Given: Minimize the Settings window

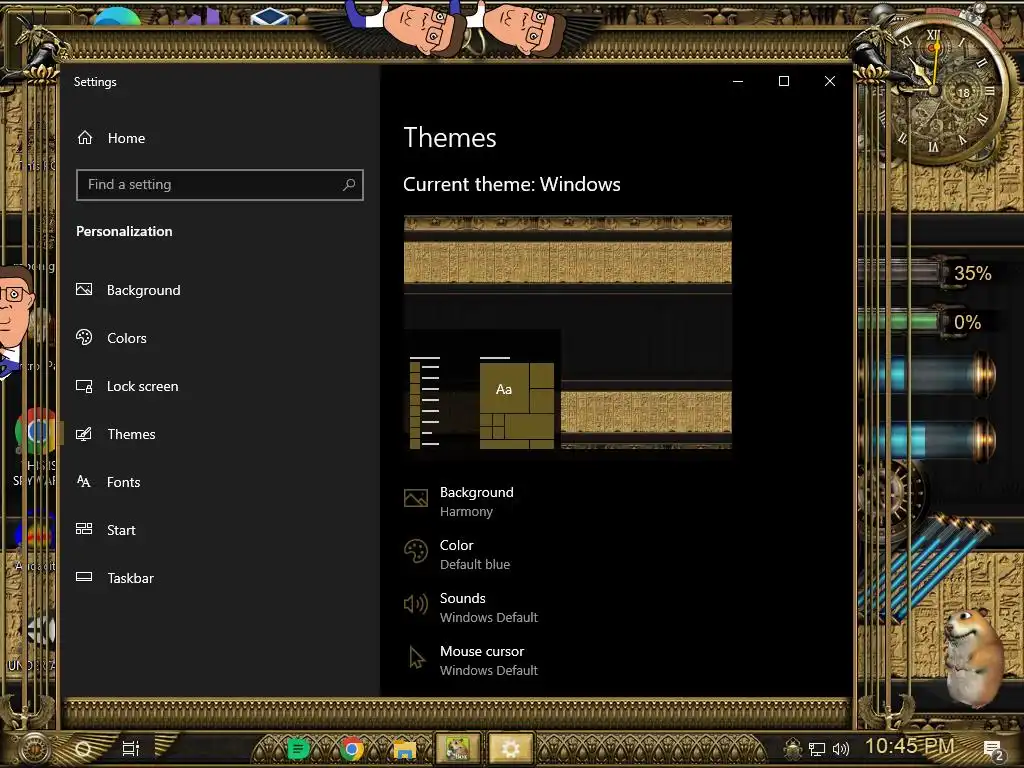Looking at the screenshot, I should pos(738,81).
